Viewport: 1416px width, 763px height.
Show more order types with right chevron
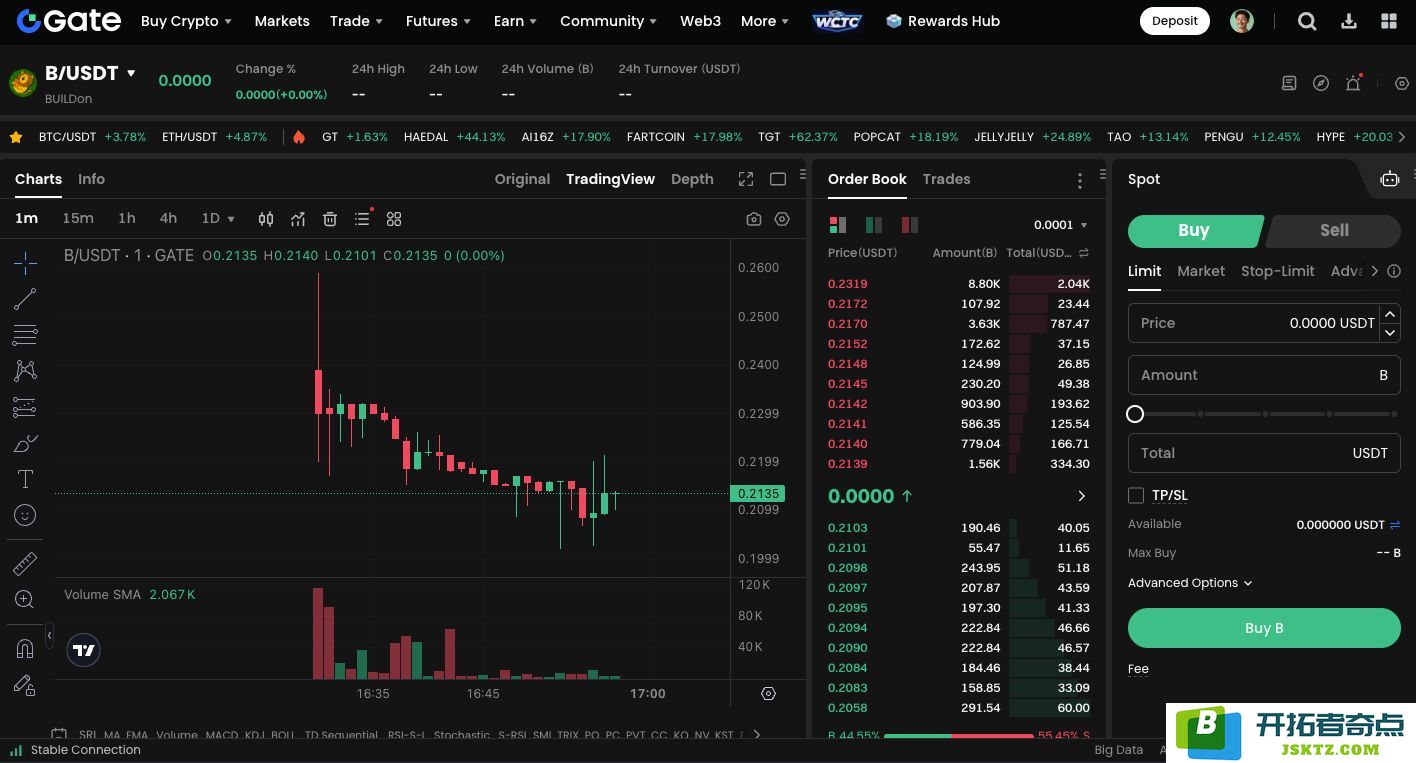point(1375,271)
